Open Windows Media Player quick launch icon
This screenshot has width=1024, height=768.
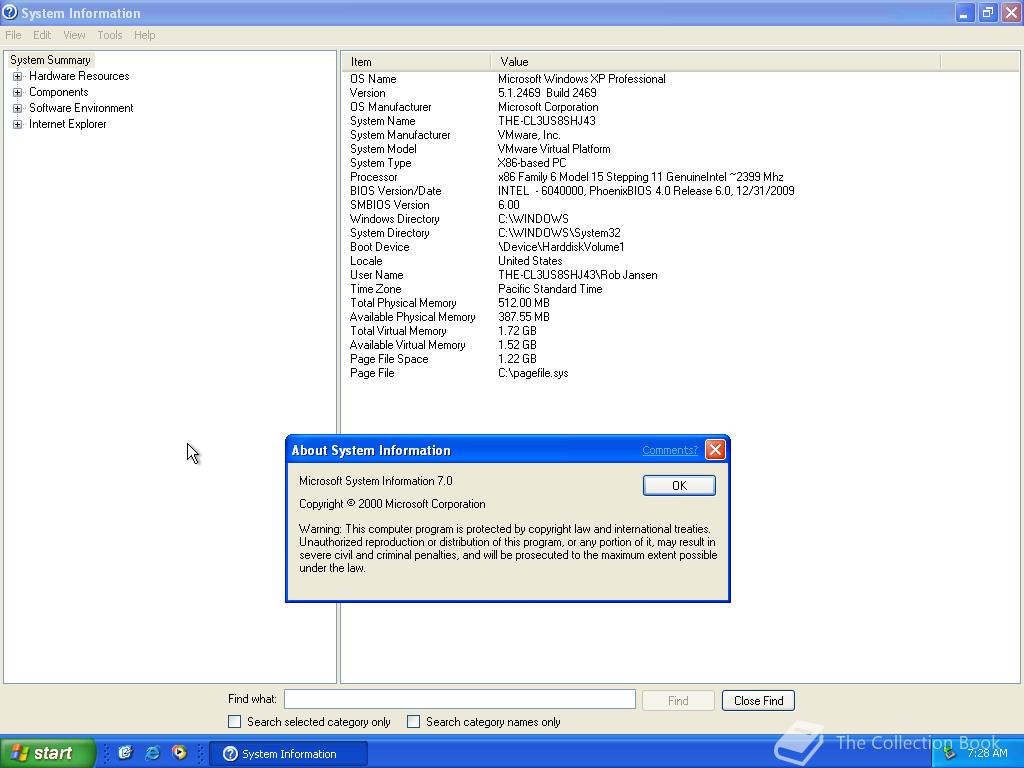(x=179, y=753)
